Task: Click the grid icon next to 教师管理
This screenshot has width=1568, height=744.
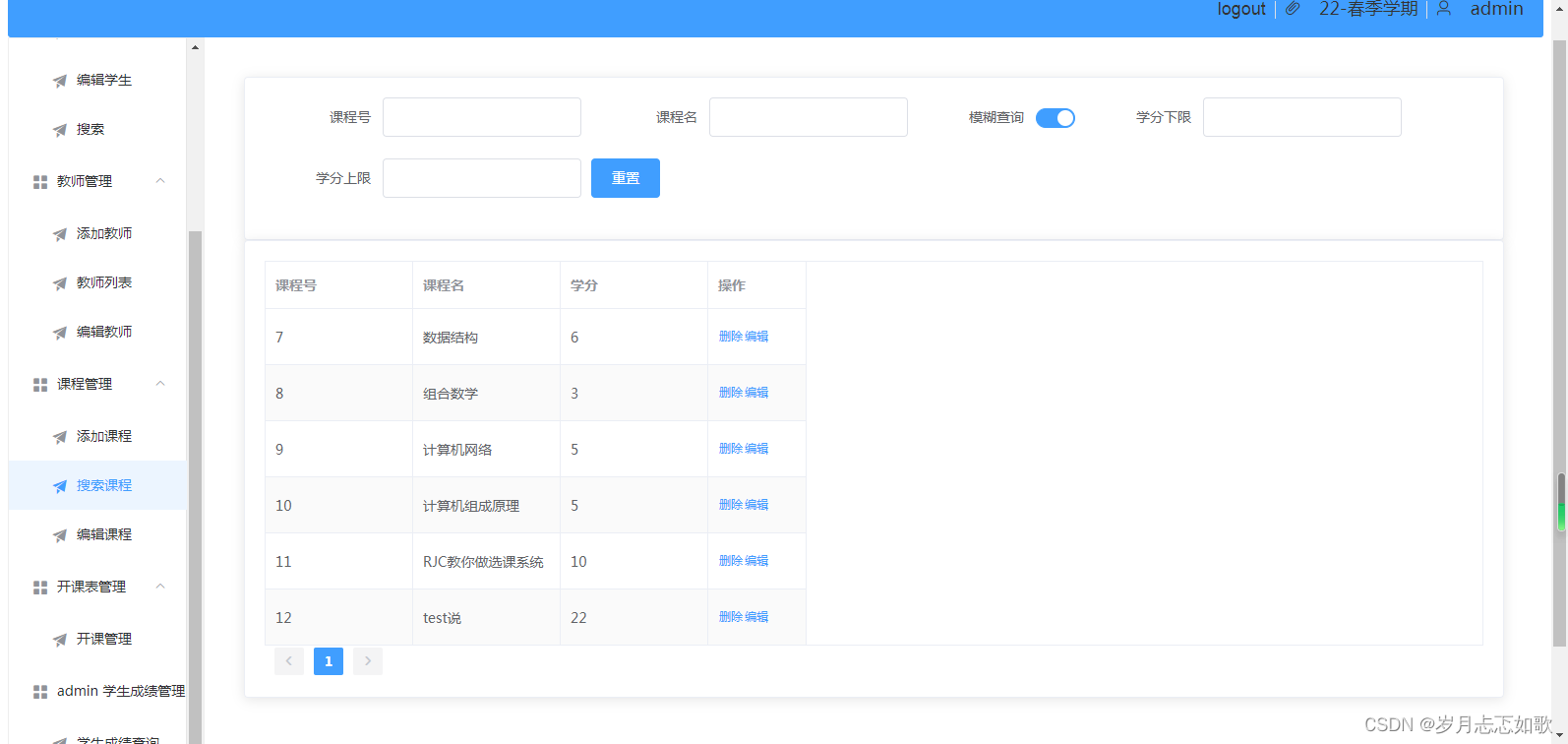Action: coord(40,182)
